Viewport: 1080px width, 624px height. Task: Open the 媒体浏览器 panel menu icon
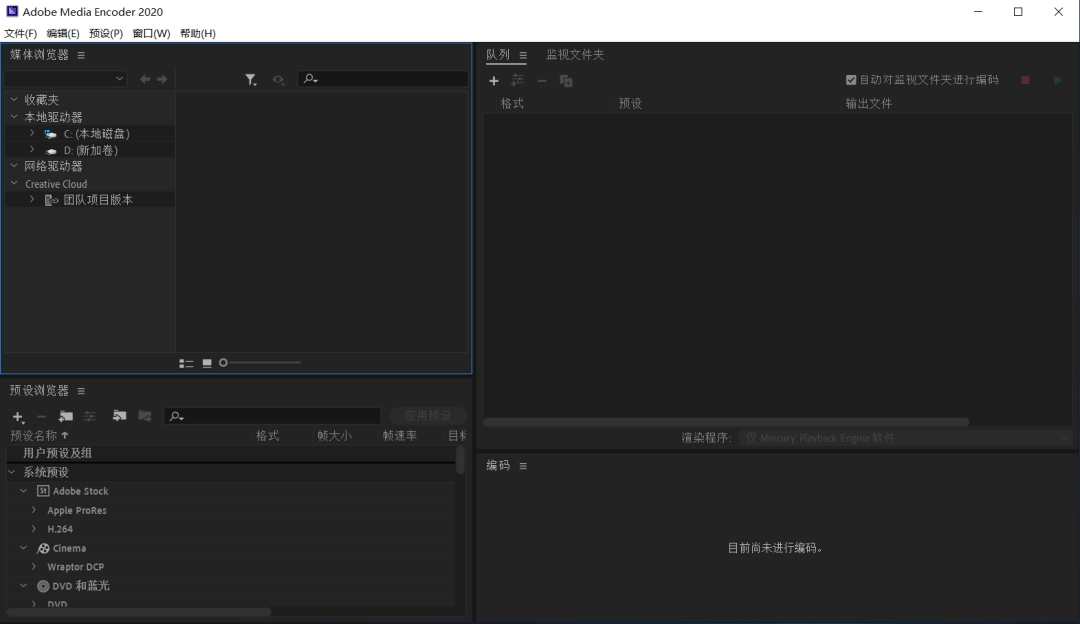81,55
